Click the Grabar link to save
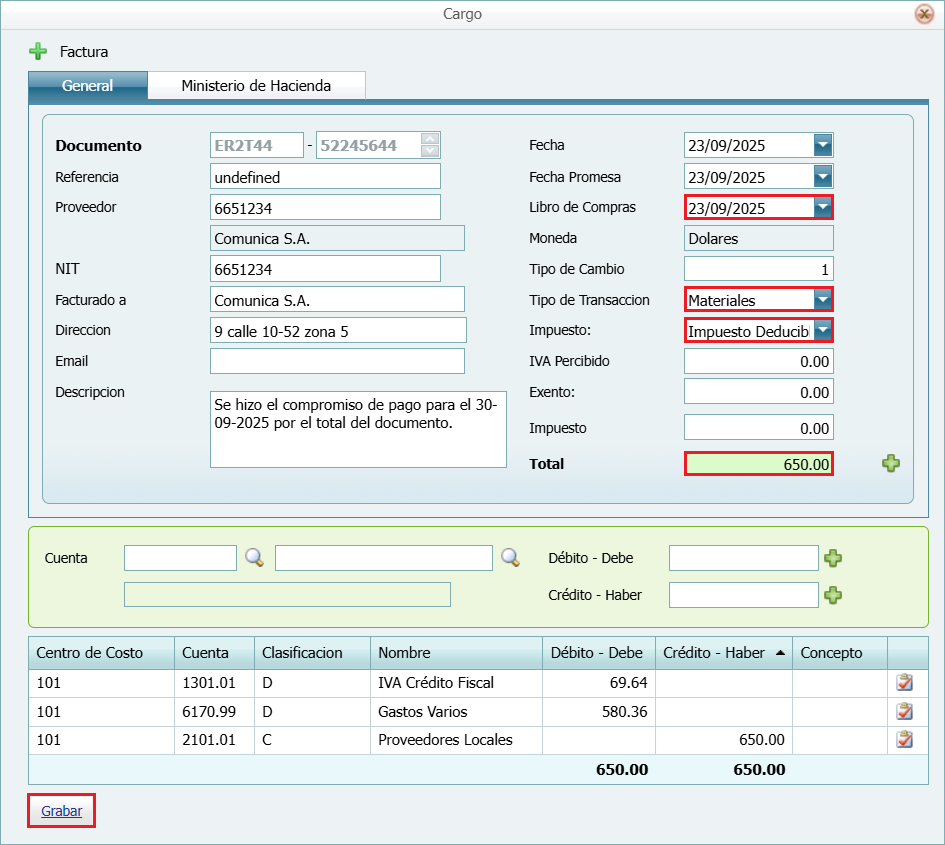This screenshot has width=945, height=845. pyautogui.click(x=61, y=811)
